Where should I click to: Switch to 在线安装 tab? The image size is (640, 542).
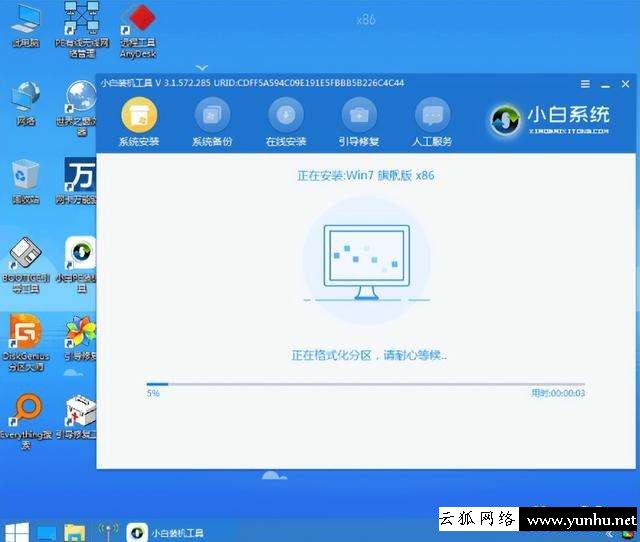point(286,122)
